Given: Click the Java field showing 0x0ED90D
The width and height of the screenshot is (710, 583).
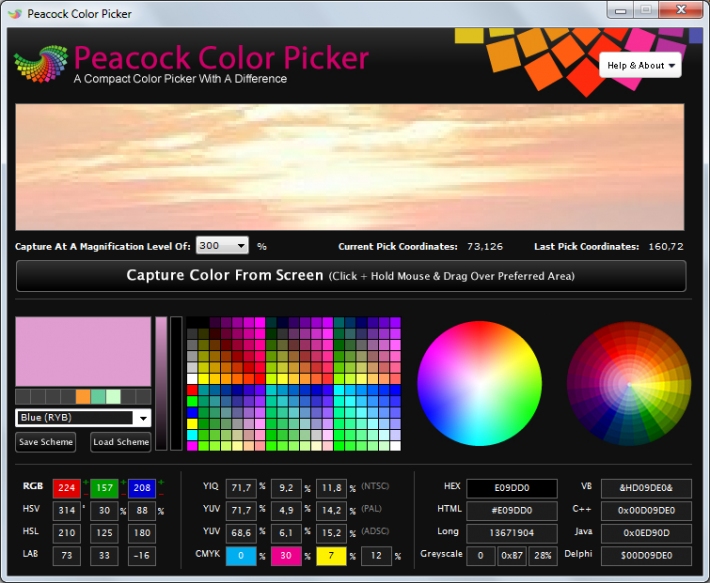Looking at the screenshot, I should pos(646,533).
